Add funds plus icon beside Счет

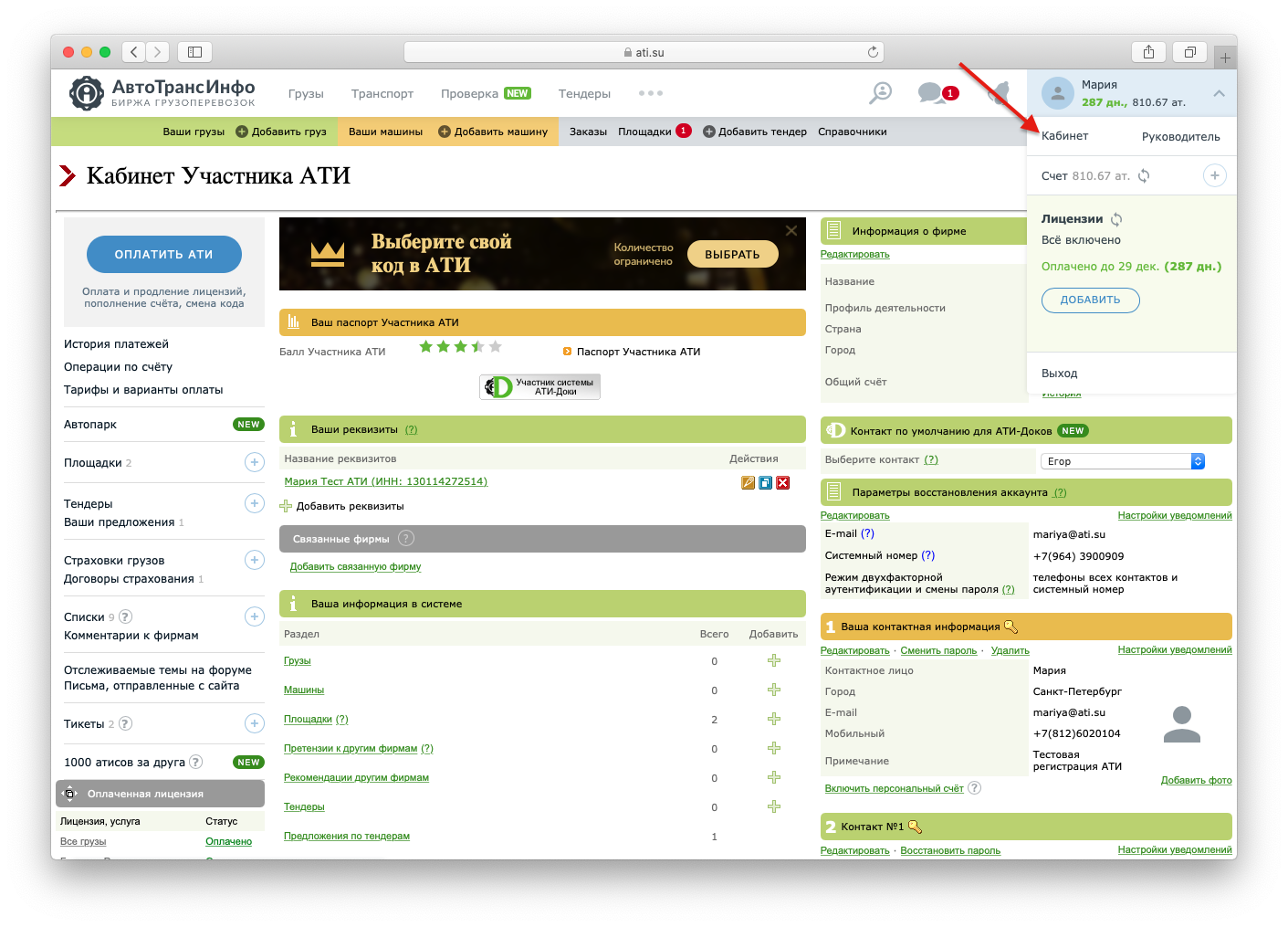[1214, 175]
